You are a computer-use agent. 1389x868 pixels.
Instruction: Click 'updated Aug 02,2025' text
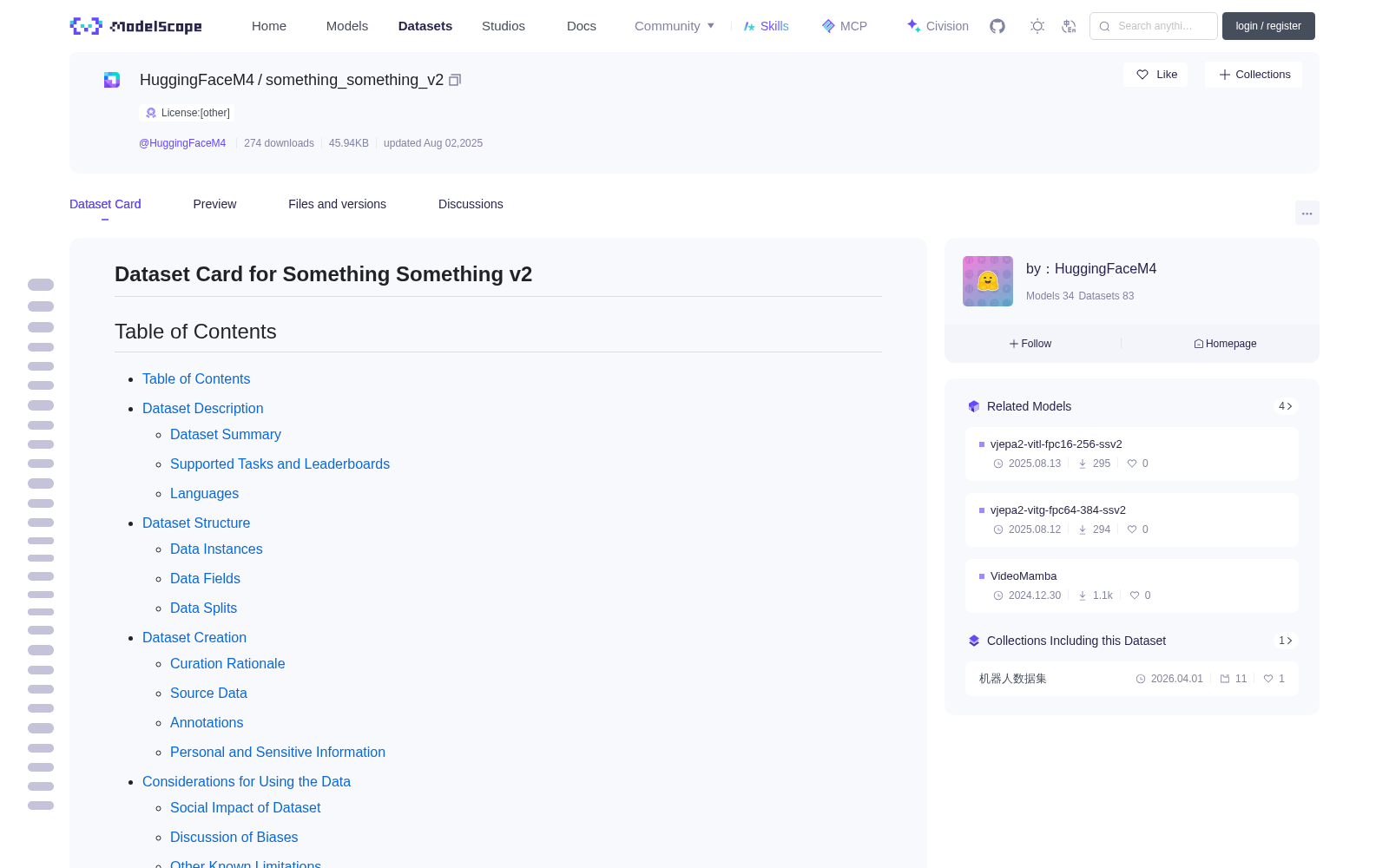433,143
